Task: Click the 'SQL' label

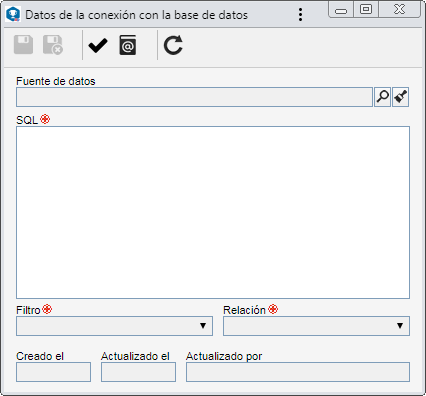Action: (x=27, y=120)
